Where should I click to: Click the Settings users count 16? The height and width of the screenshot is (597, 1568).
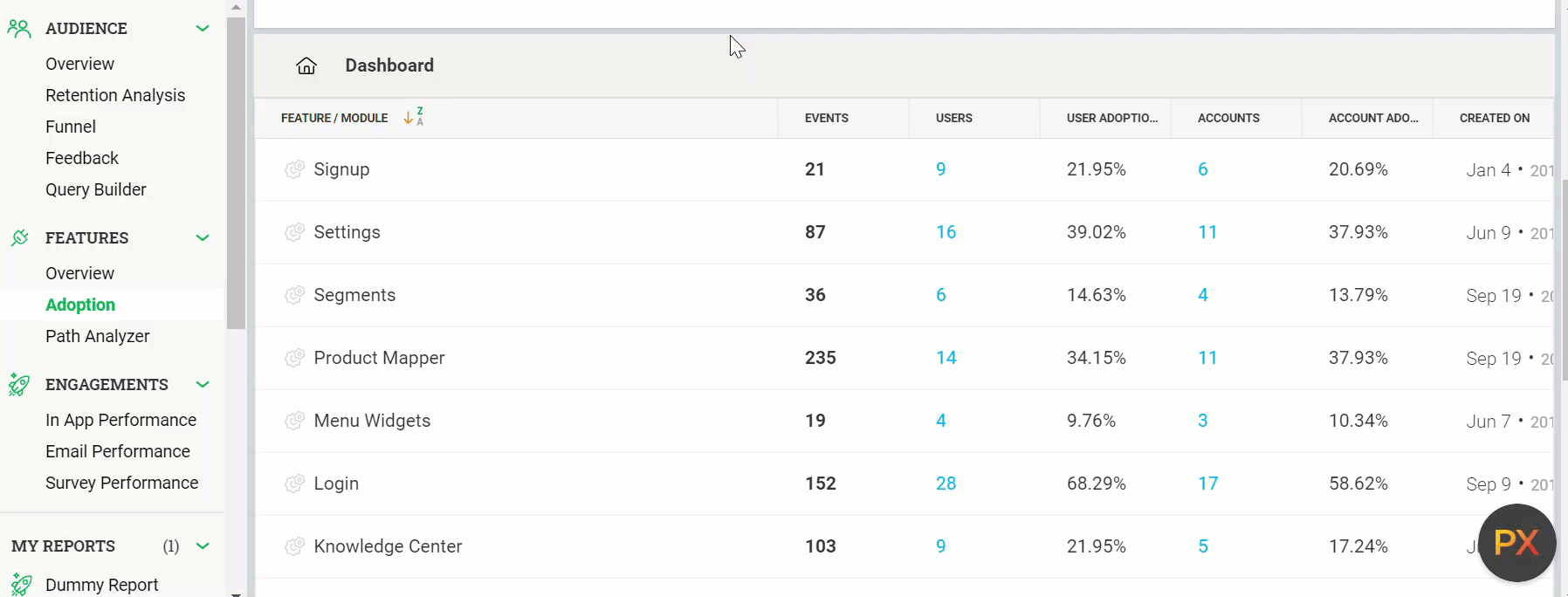pyautogui.click(x=946, y=232)
